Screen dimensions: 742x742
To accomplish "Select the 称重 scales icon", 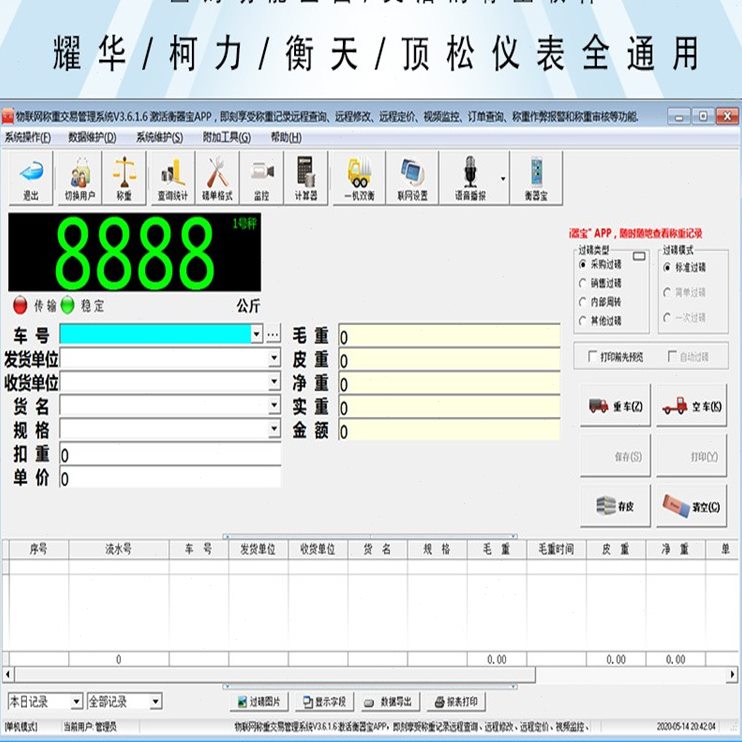I will [124, 178].
